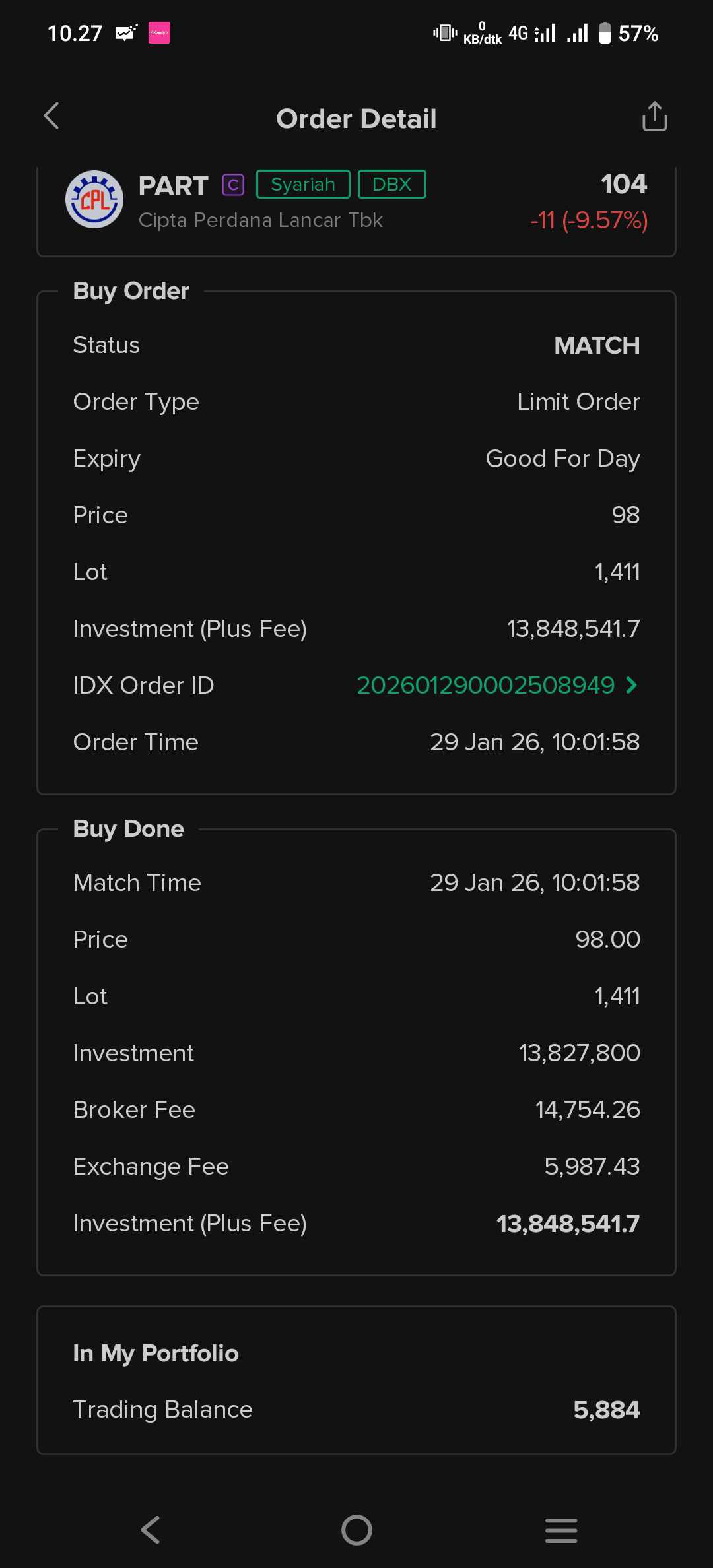Tap the 104 stock price

623,184
